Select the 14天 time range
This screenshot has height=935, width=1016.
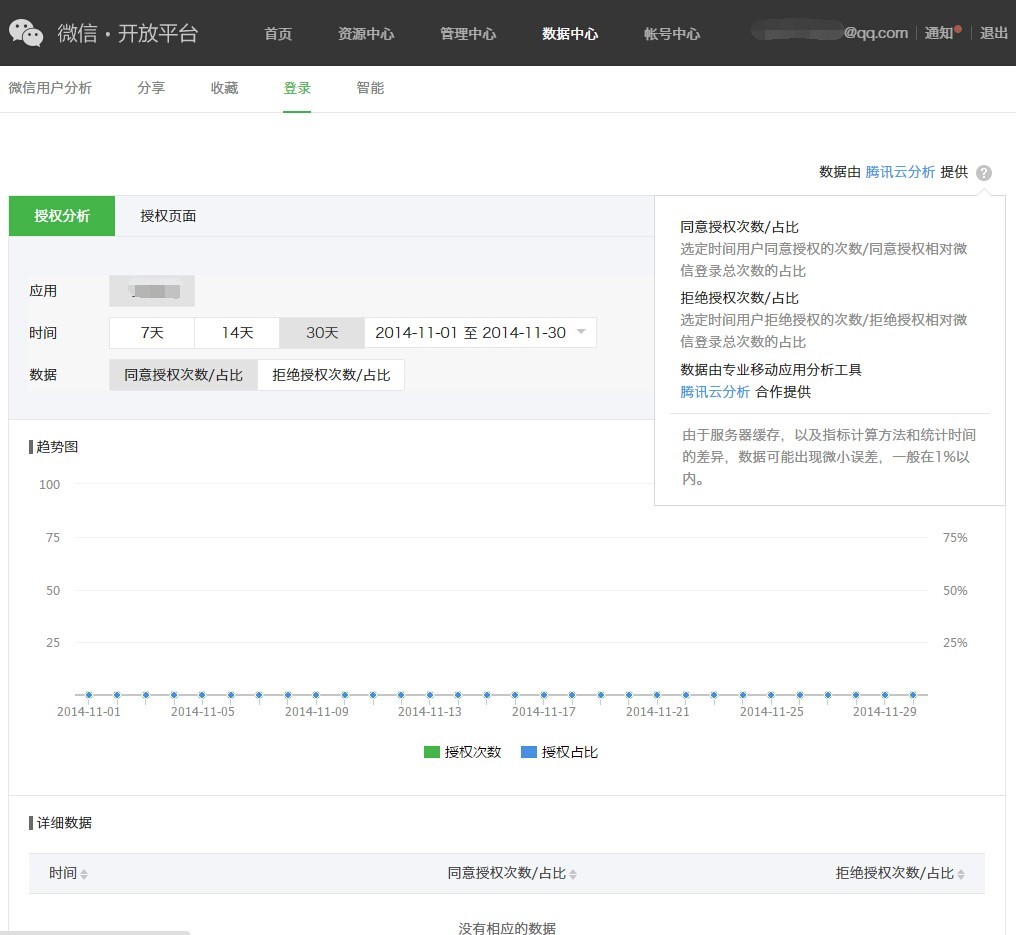coord(237,332)
